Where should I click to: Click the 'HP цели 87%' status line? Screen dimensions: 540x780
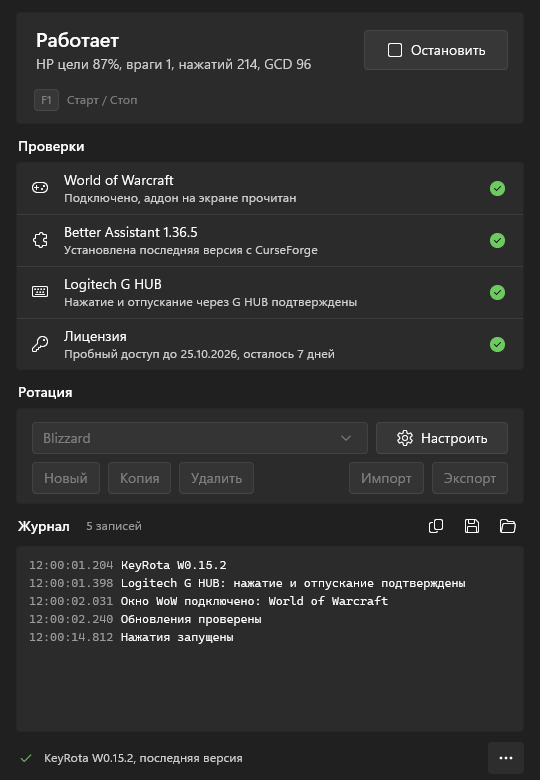pyautogui.click(x=174, y=64)
